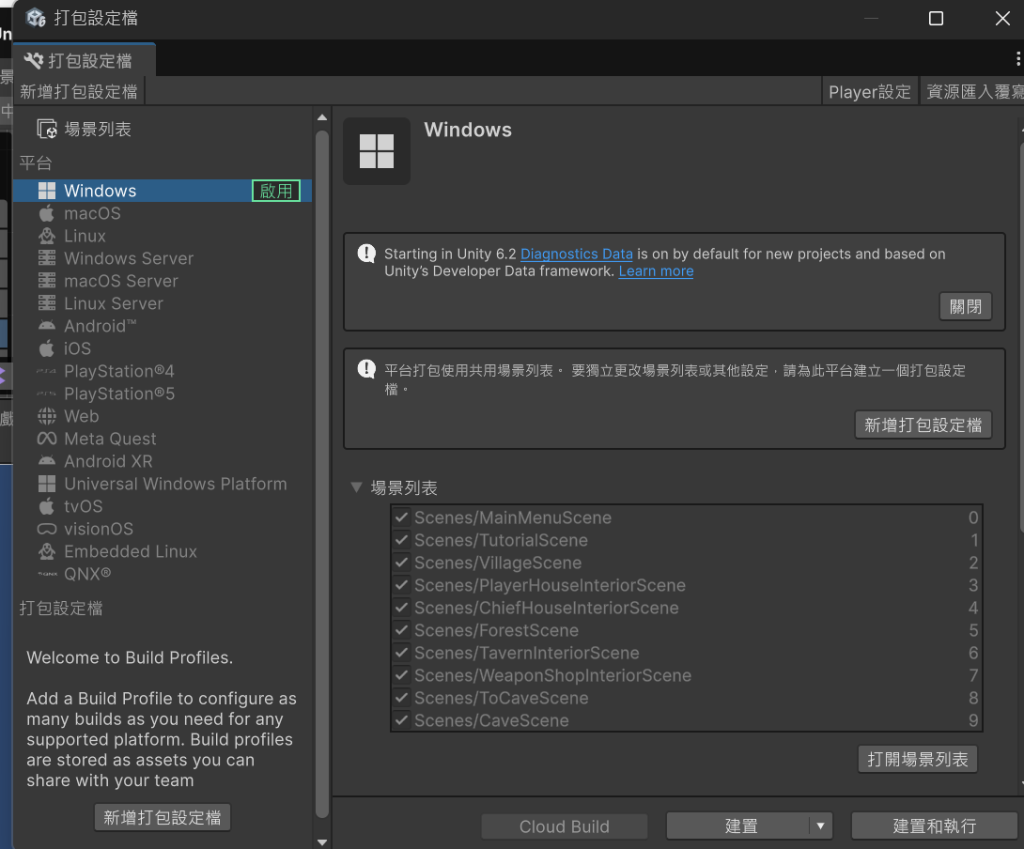Screen dimensions: 1024x849
Task: Open the Diagnostics Data link
Action: coord(577,254)
